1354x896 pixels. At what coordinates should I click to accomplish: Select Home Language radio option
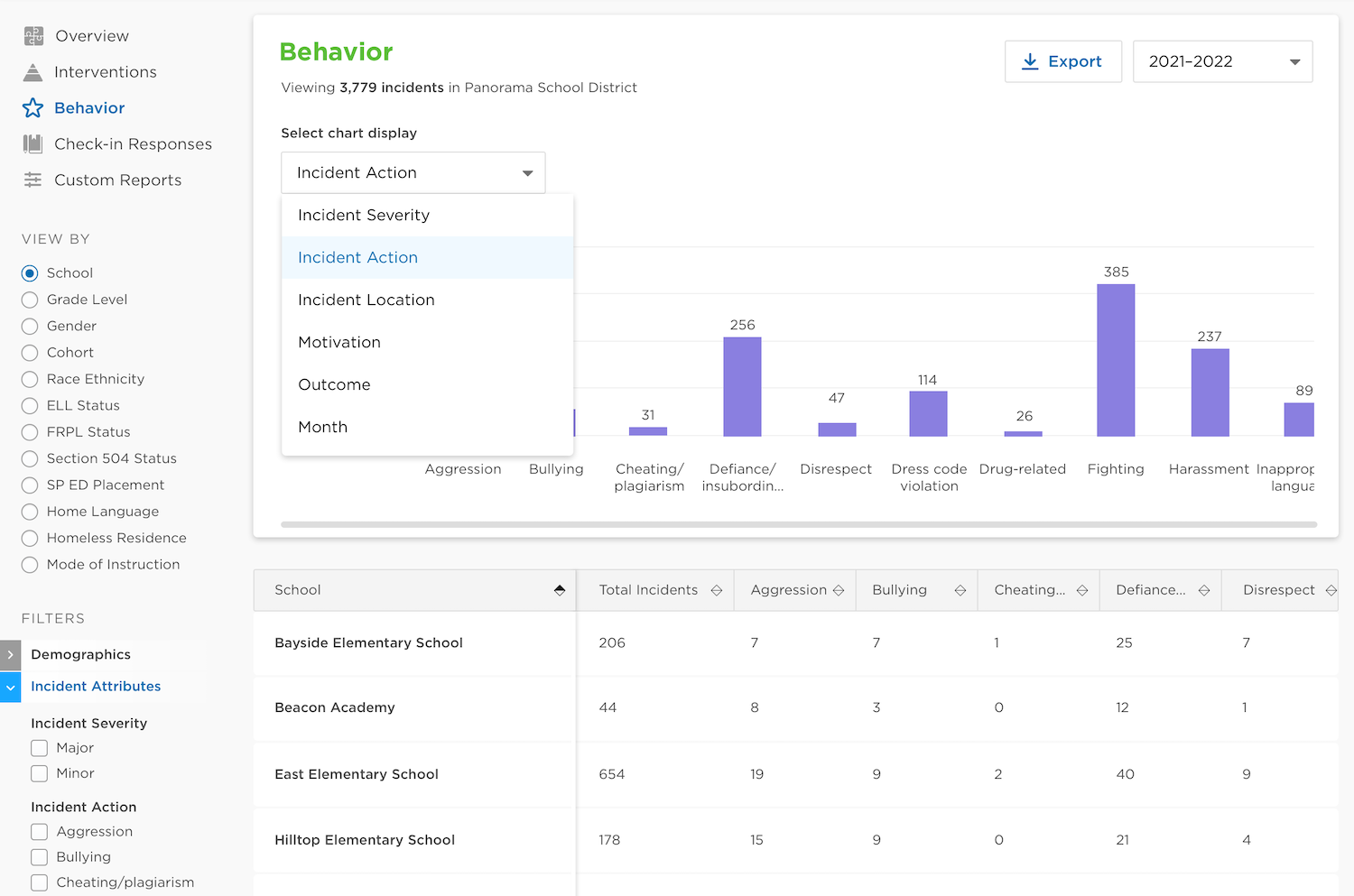coord(30,512)
